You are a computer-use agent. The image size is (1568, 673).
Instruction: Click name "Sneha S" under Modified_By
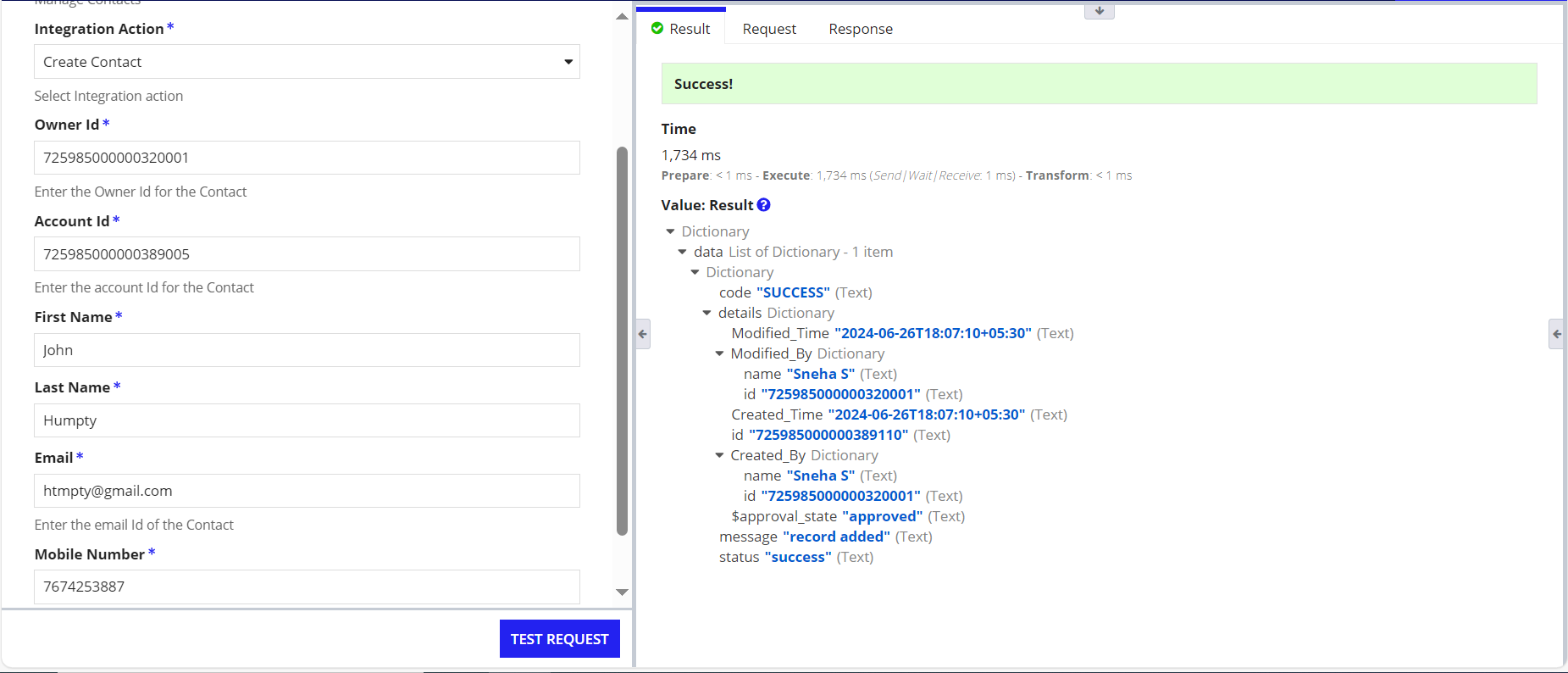pos(820,374)
